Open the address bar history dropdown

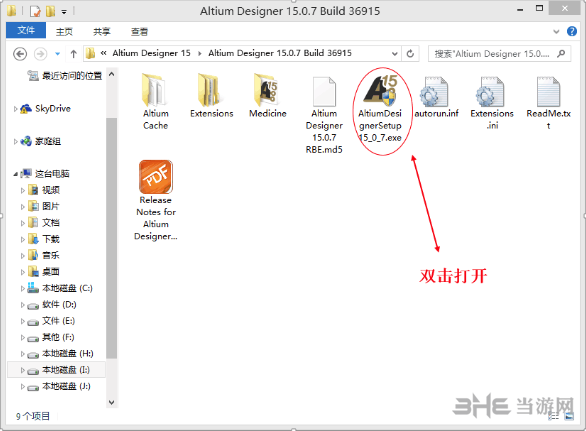click(x=394, y=53)
